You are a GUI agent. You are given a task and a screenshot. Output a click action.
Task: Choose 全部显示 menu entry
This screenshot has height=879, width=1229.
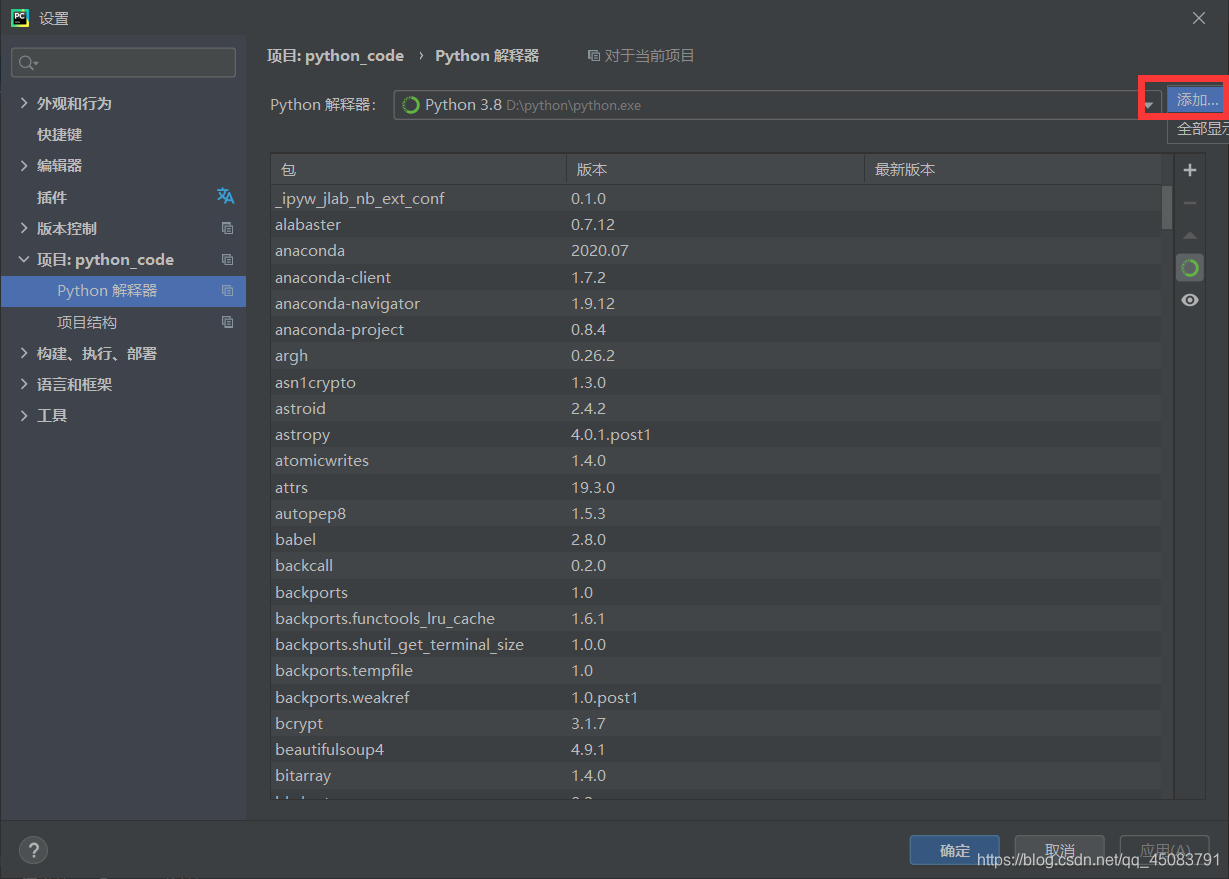(x=1198, y=129)
